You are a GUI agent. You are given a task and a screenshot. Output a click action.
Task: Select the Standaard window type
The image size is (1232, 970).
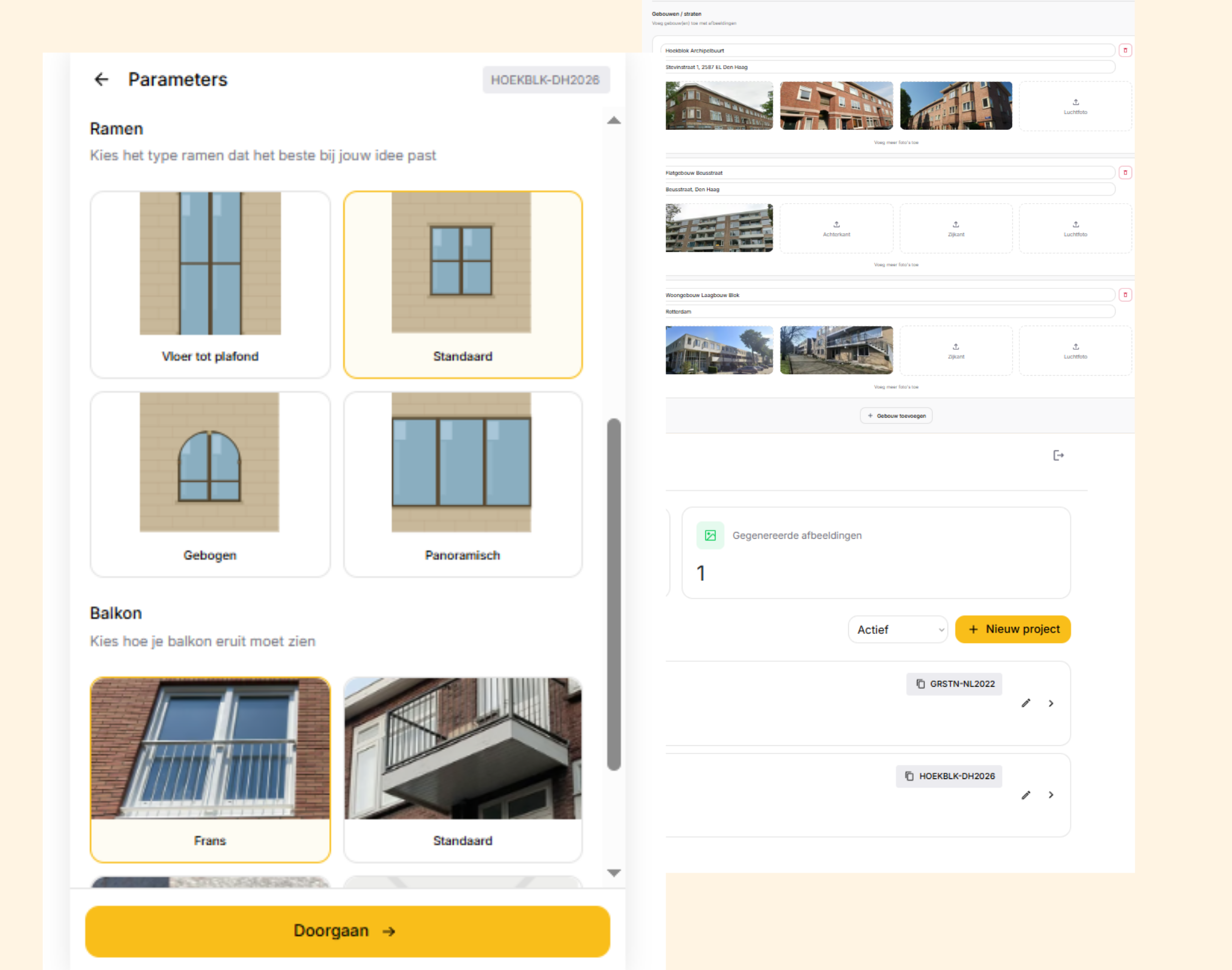463,284
